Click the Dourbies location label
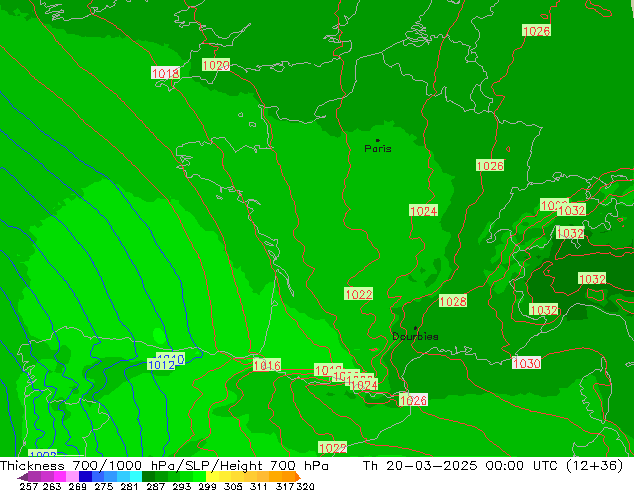The height and width of the screenshot is (490, 634). [415, 336]
